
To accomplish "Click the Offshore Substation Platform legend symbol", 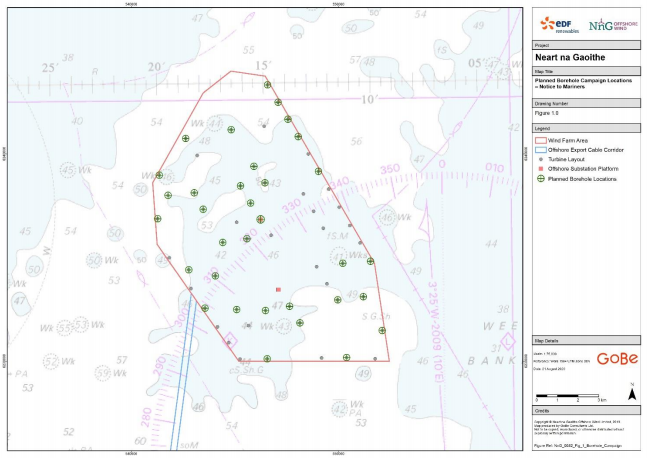I will (540, 169).
